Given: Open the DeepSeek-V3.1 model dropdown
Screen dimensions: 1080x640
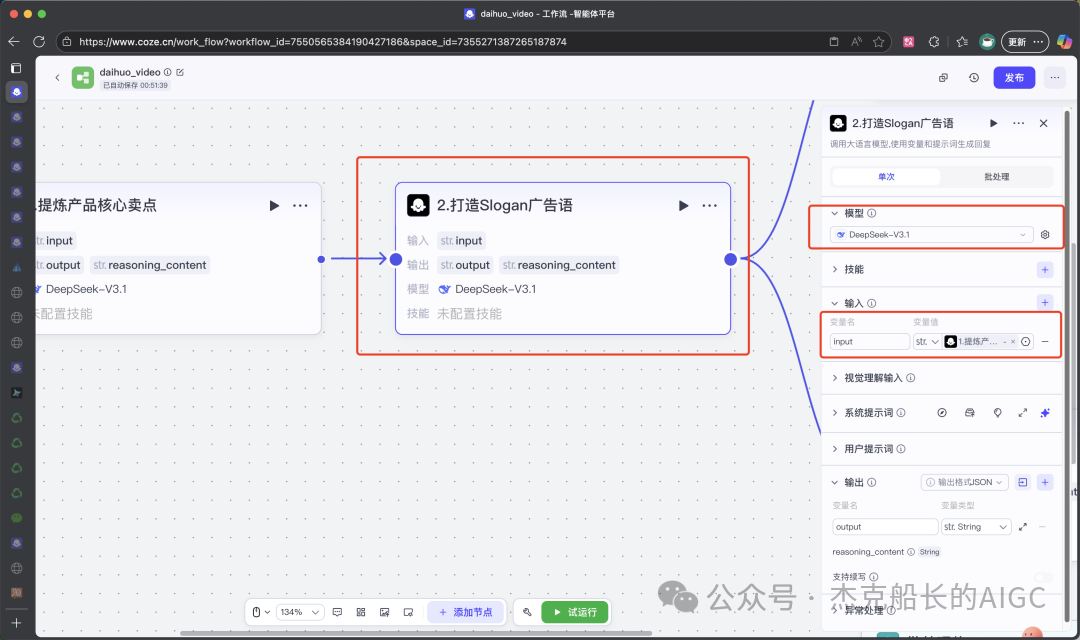Looking at the screenshot, I should click(931, 235).
